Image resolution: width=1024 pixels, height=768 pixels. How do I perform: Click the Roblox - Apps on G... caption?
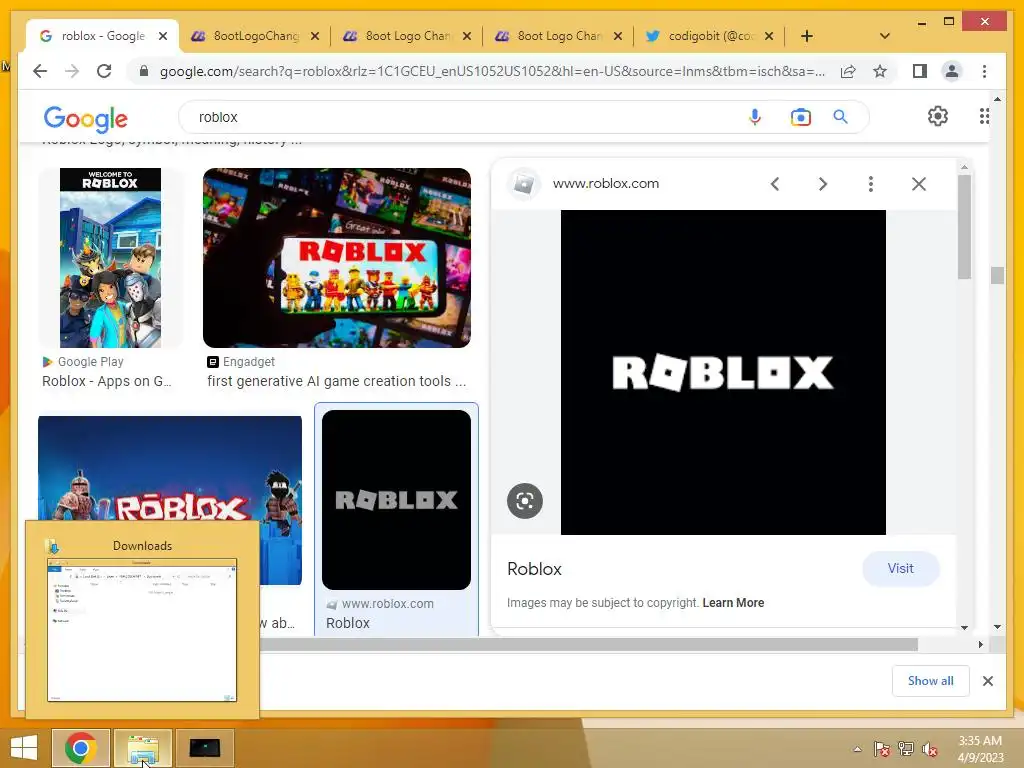pos(106,381)
